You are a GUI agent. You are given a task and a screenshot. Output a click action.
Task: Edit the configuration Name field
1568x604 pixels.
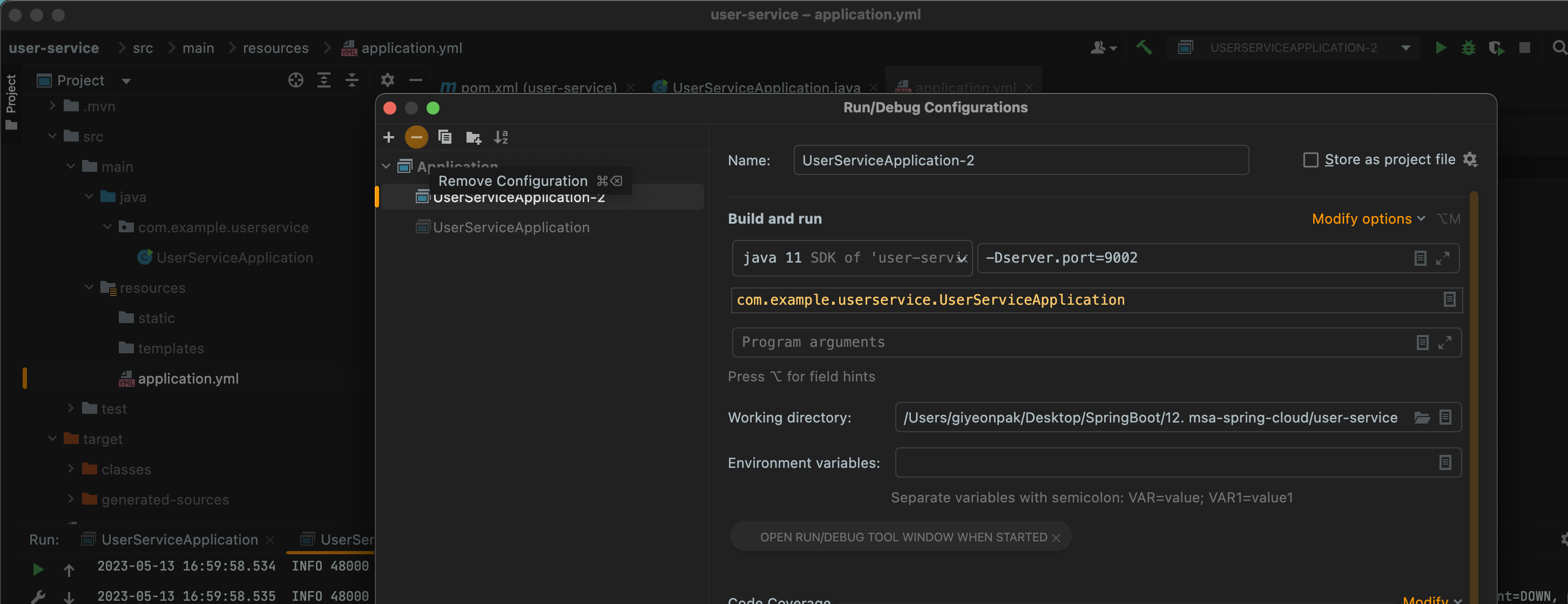tap(1021, 160)
